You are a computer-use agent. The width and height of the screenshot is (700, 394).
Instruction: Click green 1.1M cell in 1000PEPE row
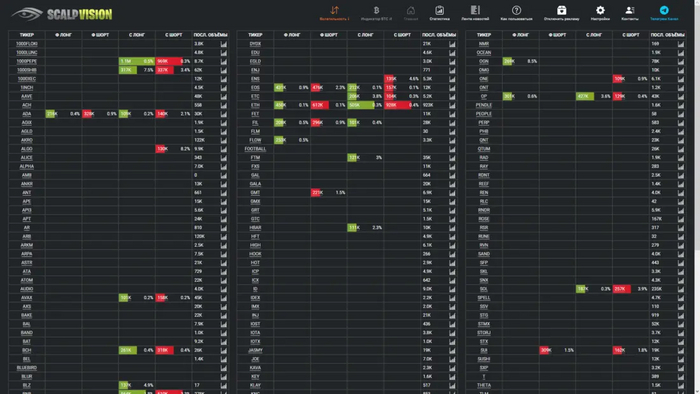[x=137, y=61]
